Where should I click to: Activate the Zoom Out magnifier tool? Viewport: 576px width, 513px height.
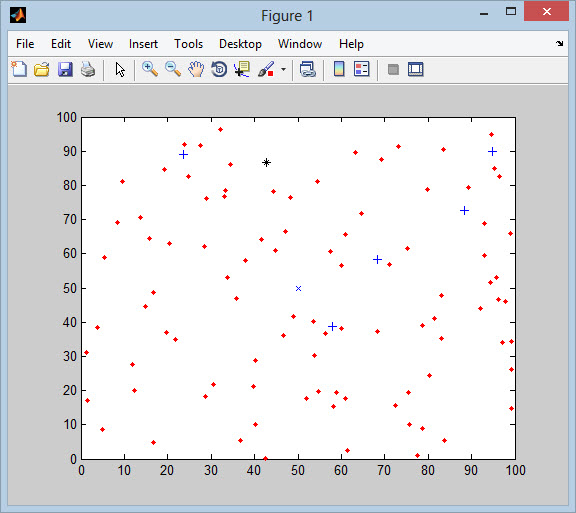click(x=173, y=69)
